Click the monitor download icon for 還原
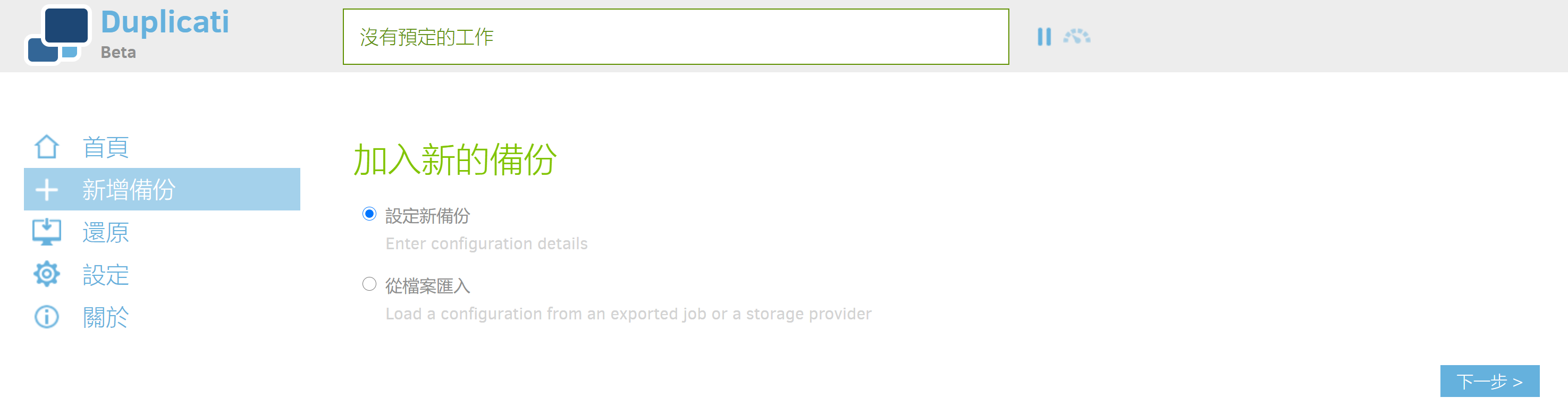1568x414 pixels. 46,232
